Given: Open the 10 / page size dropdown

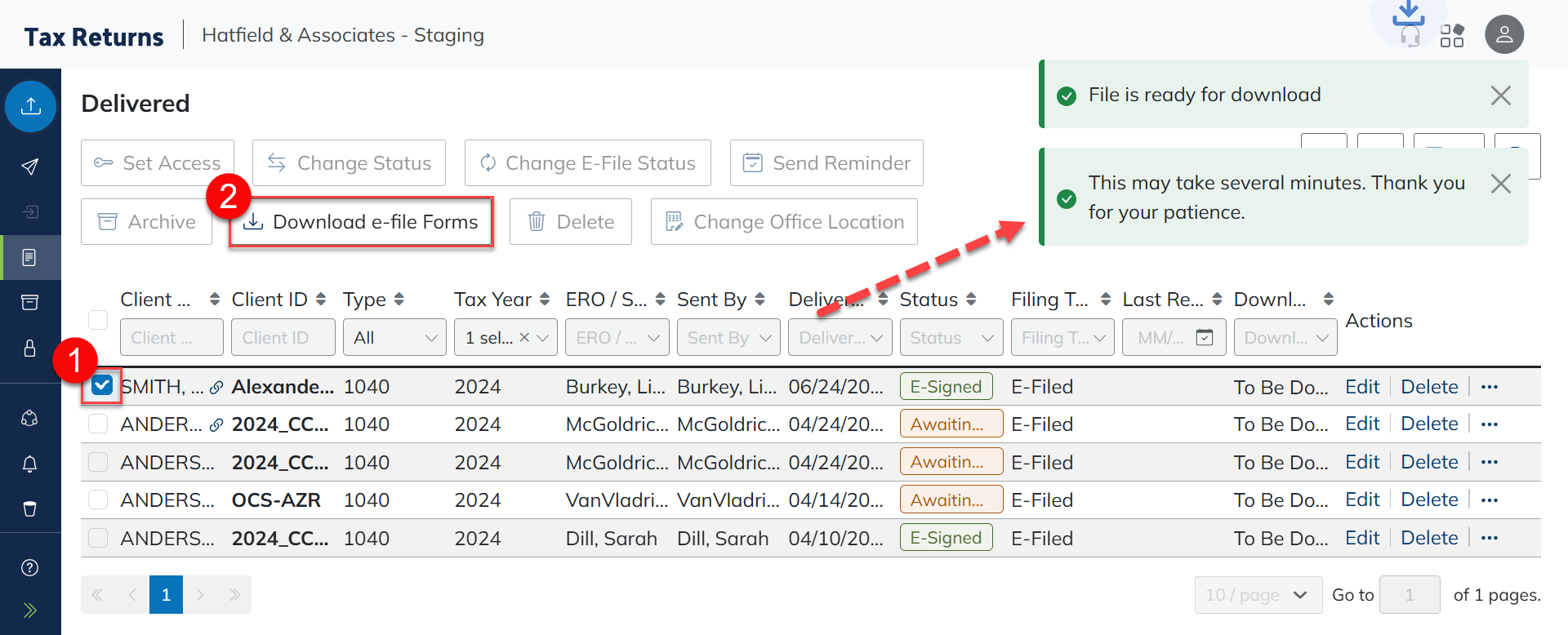Looking at the screenshot, I should tap(1258, 595).
